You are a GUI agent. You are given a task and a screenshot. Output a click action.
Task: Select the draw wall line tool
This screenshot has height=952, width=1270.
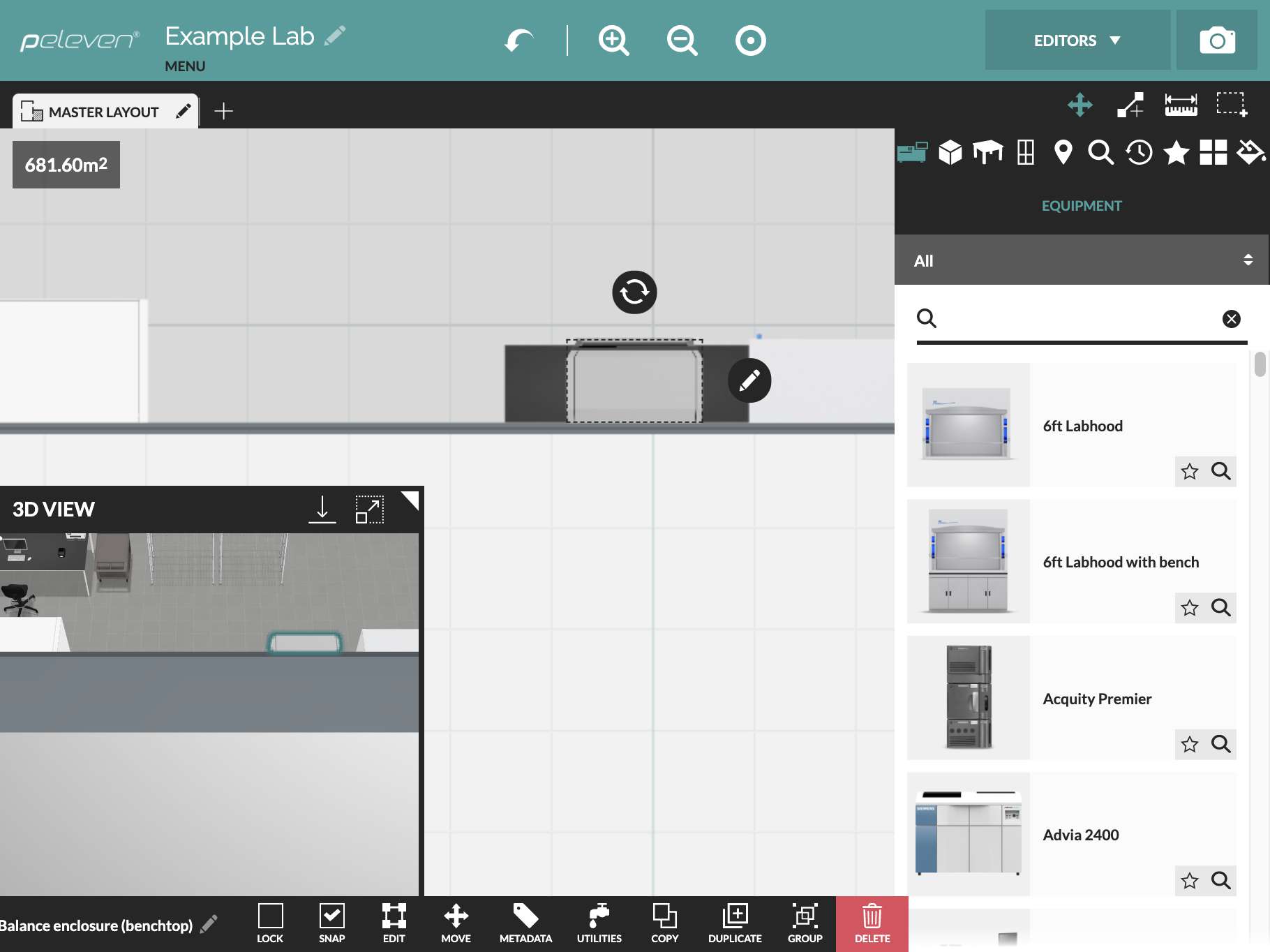pyautogui.click(x=1130, y=105)
